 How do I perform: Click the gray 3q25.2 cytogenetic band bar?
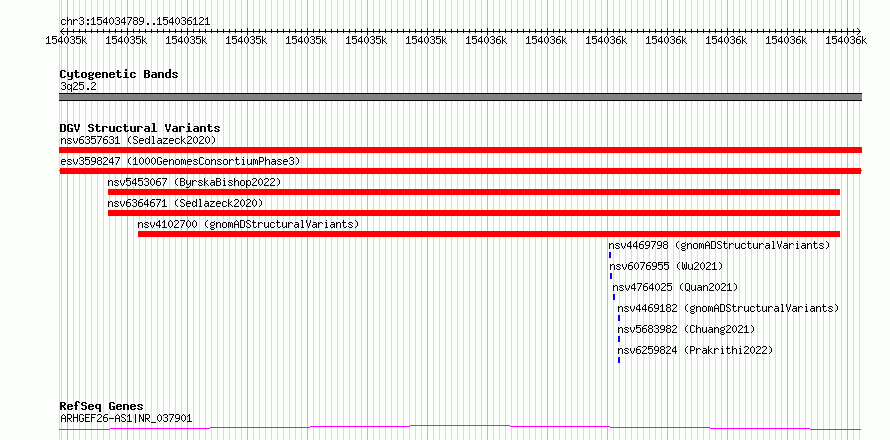coord(460,97)
